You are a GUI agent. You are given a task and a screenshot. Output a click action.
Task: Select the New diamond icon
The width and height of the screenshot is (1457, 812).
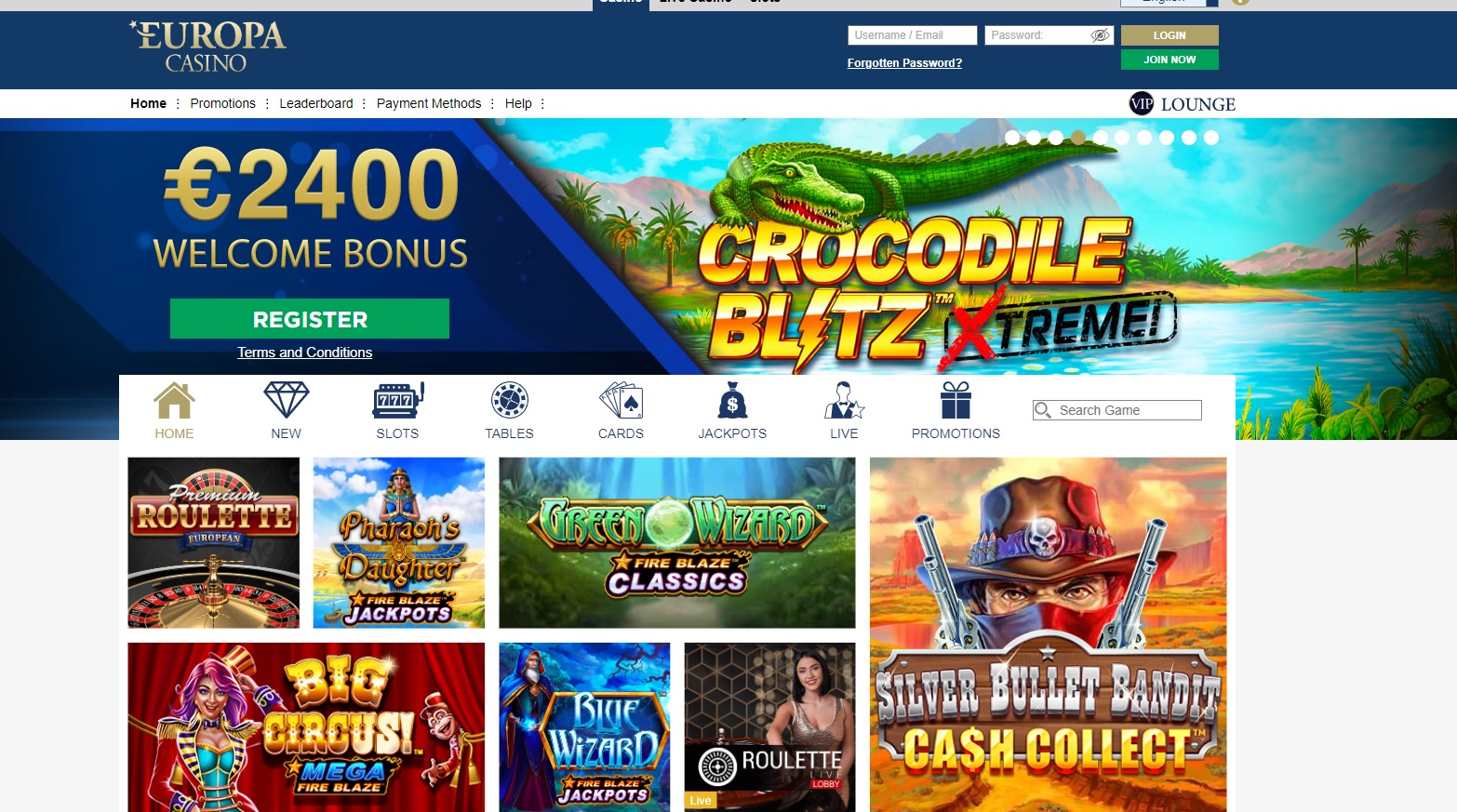click(286, 400)
